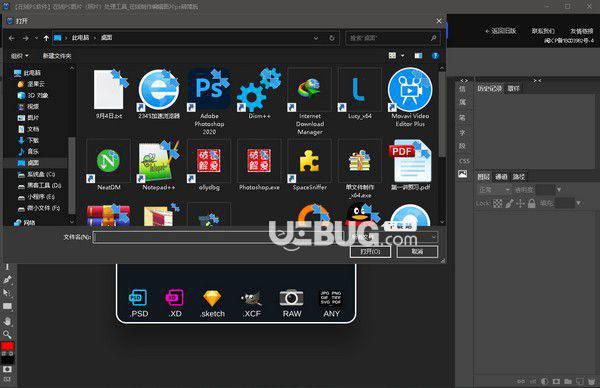
Task: Select the Notepad++ shortcut
Action: pyautogui.click(x=159, y=165)
